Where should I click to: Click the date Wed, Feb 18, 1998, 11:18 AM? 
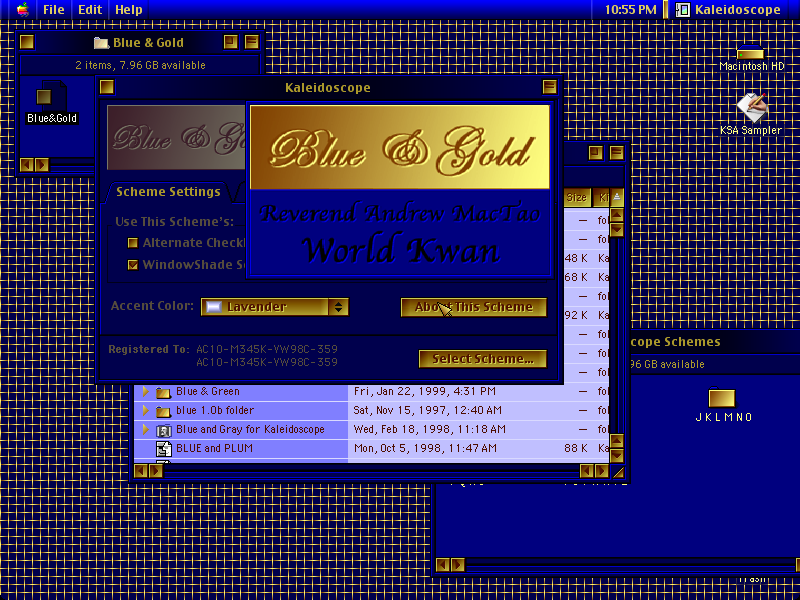430,429
